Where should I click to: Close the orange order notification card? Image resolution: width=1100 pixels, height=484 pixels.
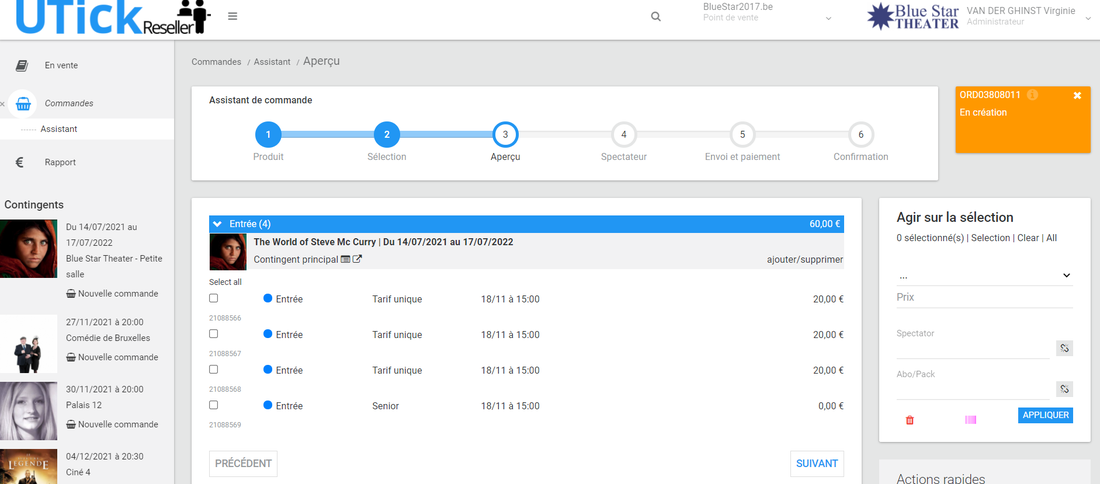[1077, 95]
